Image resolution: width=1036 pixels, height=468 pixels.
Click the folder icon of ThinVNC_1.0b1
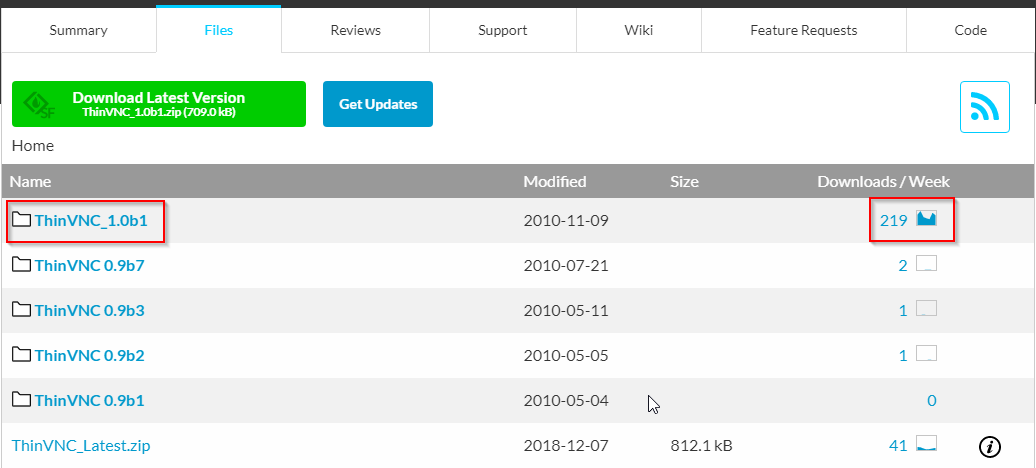tap(21, 220)
